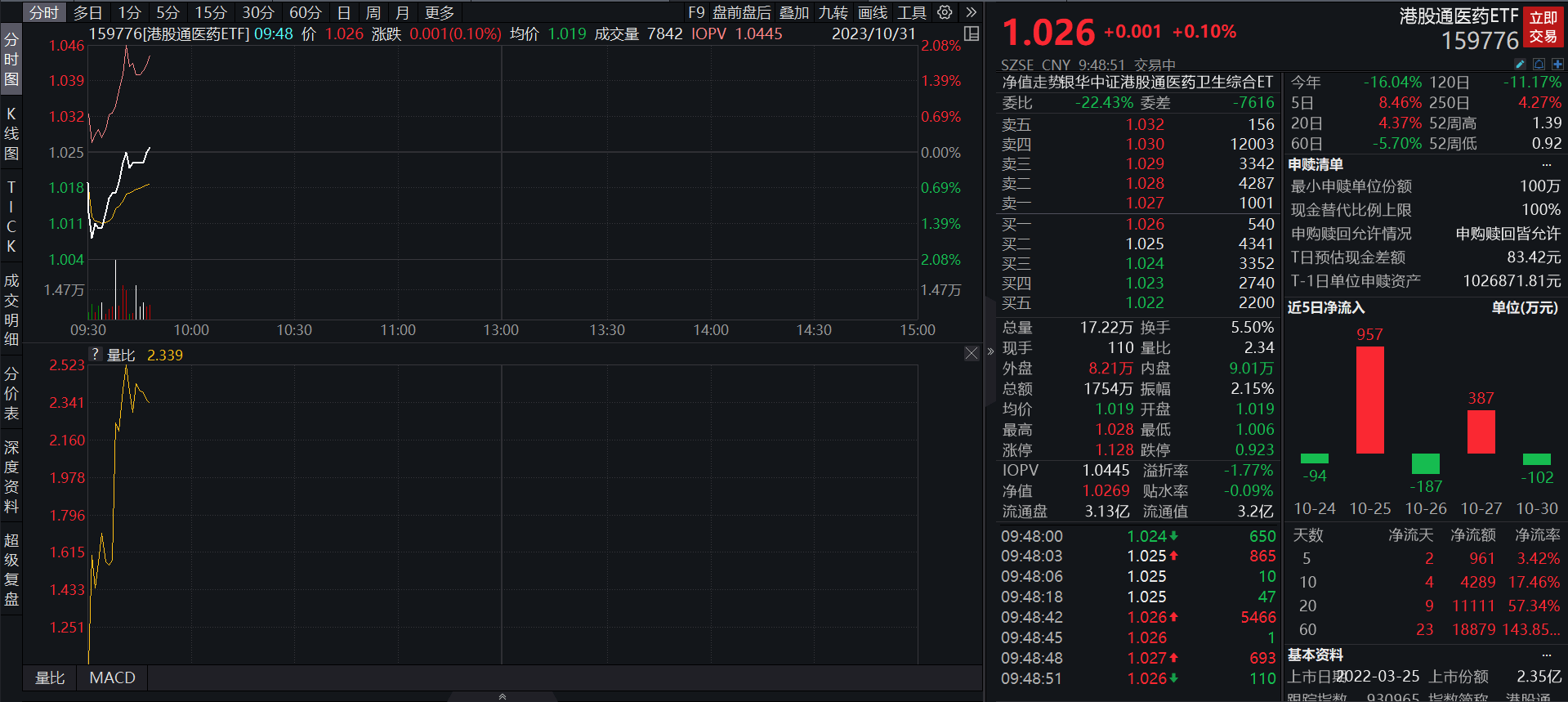Open 深度资料 in left sidebar

coord(11,476)
